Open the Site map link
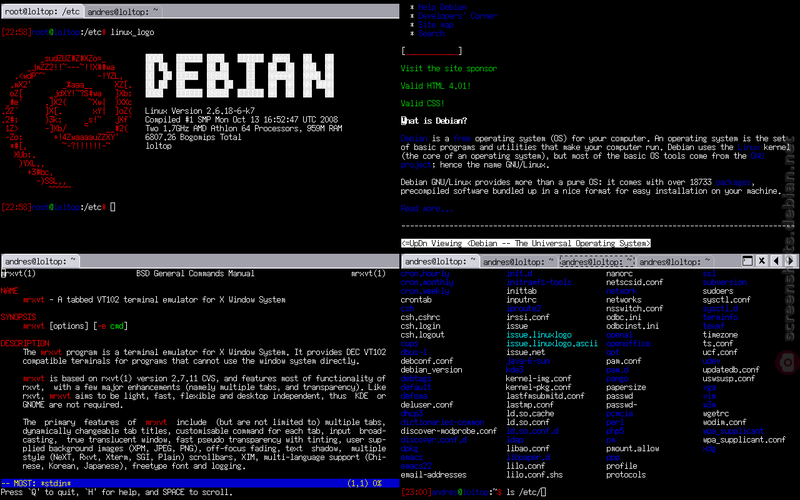 (436, 24)
